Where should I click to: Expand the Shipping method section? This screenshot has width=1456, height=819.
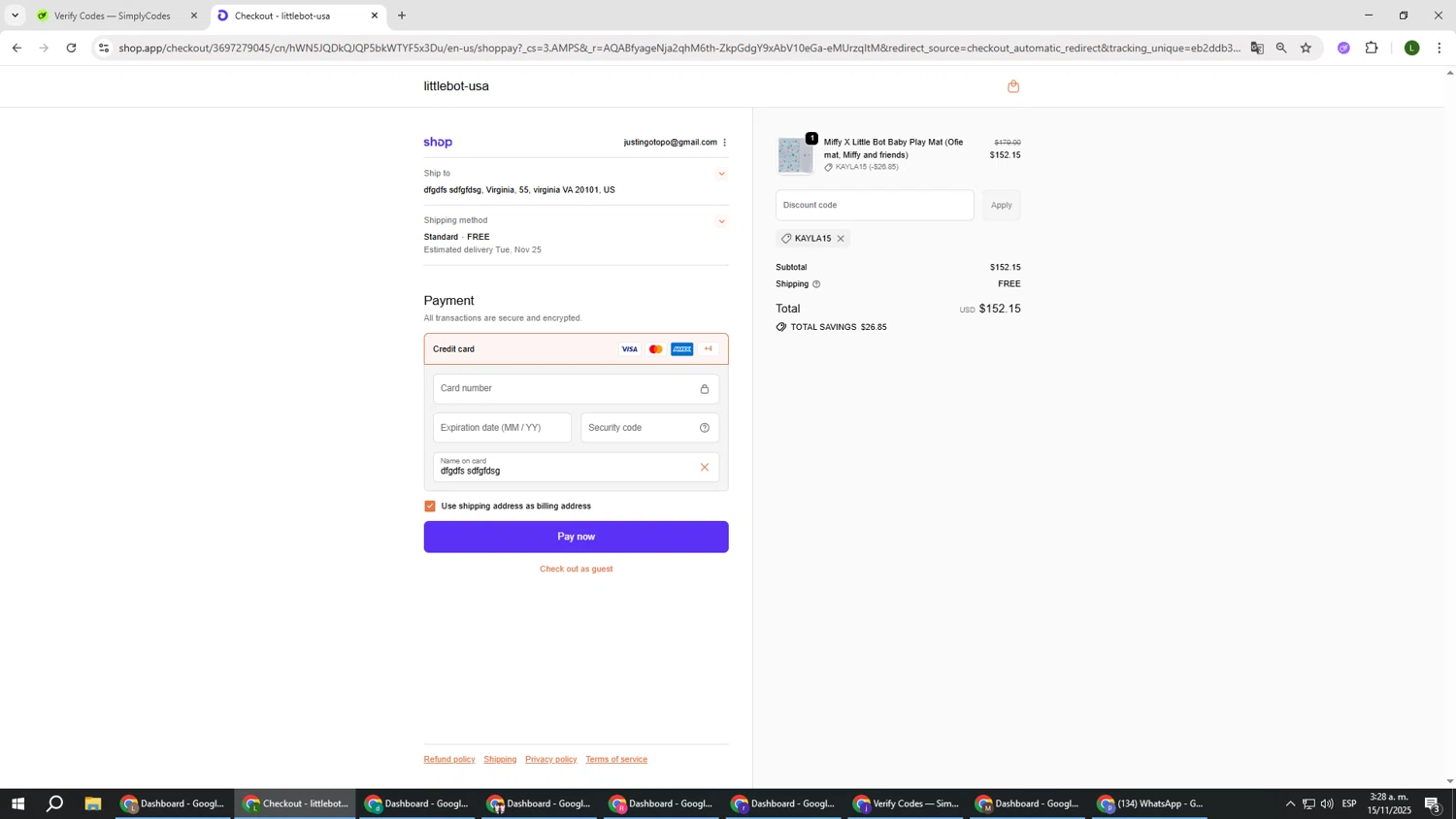coord(721,222)
